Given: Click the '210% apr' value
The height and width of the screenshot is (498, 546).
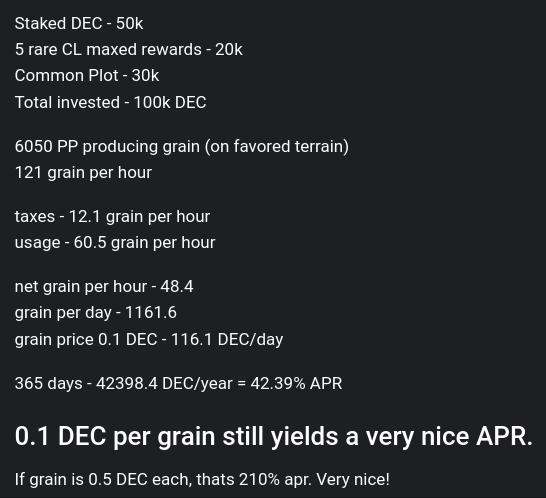Looking at the screenshot, I should 274,480.
